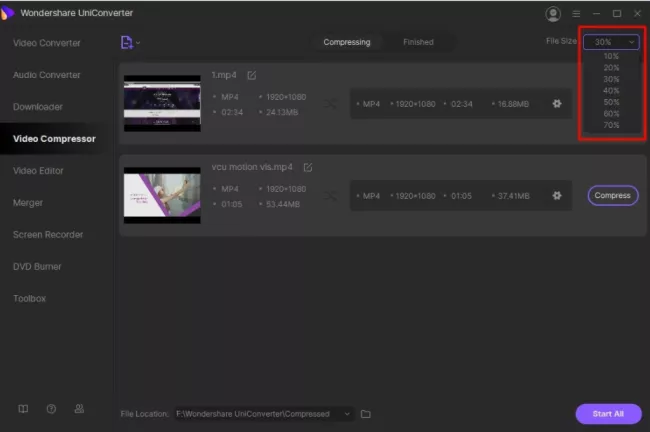The width and height of the screenshot is (650, 432).
Task: Click Compress button for vcu motion vis.mp4
Action: coord(613,195)
